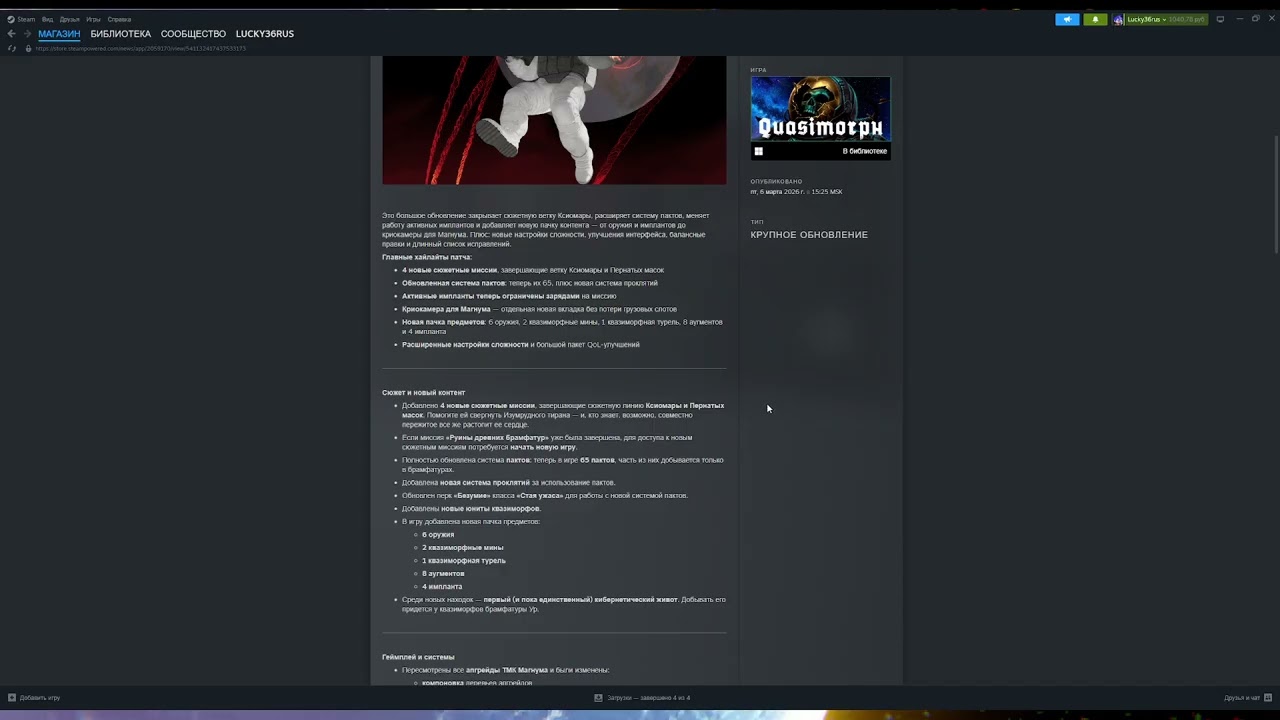Switch to Big Picture mode via the monitor icon
1280x720 pixels.
pyautogui.click(x=1220, y=19)
